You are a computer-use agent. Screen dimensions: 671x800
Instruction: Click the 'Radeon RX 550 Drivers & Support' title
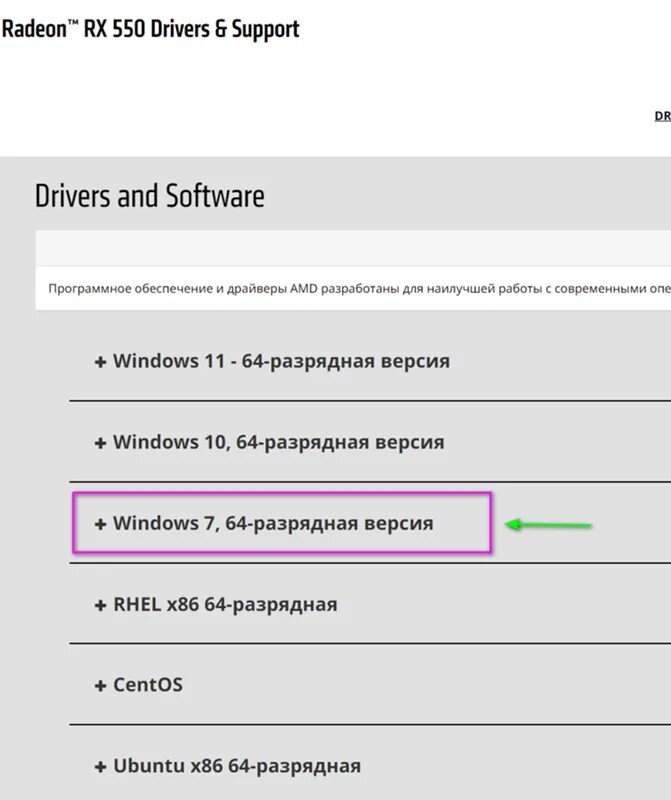[x=151, y=29]
